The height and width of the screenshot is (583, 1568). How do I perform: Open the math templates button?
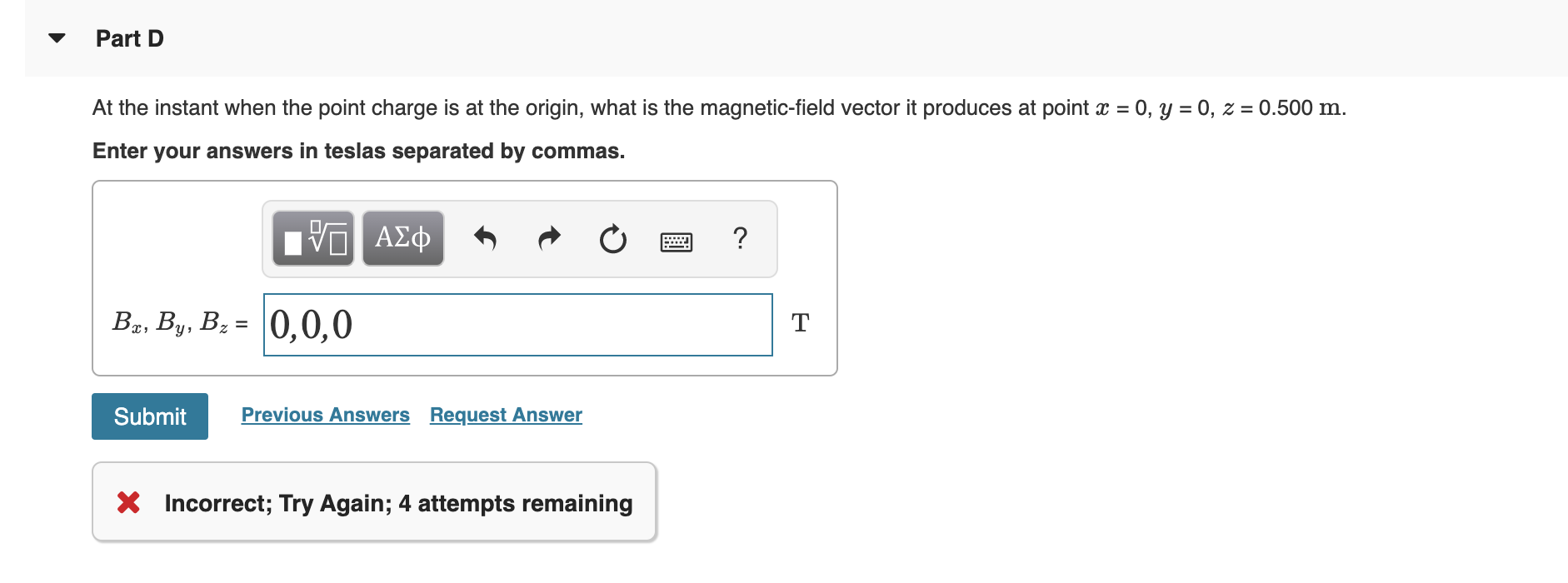coord(313,239)
